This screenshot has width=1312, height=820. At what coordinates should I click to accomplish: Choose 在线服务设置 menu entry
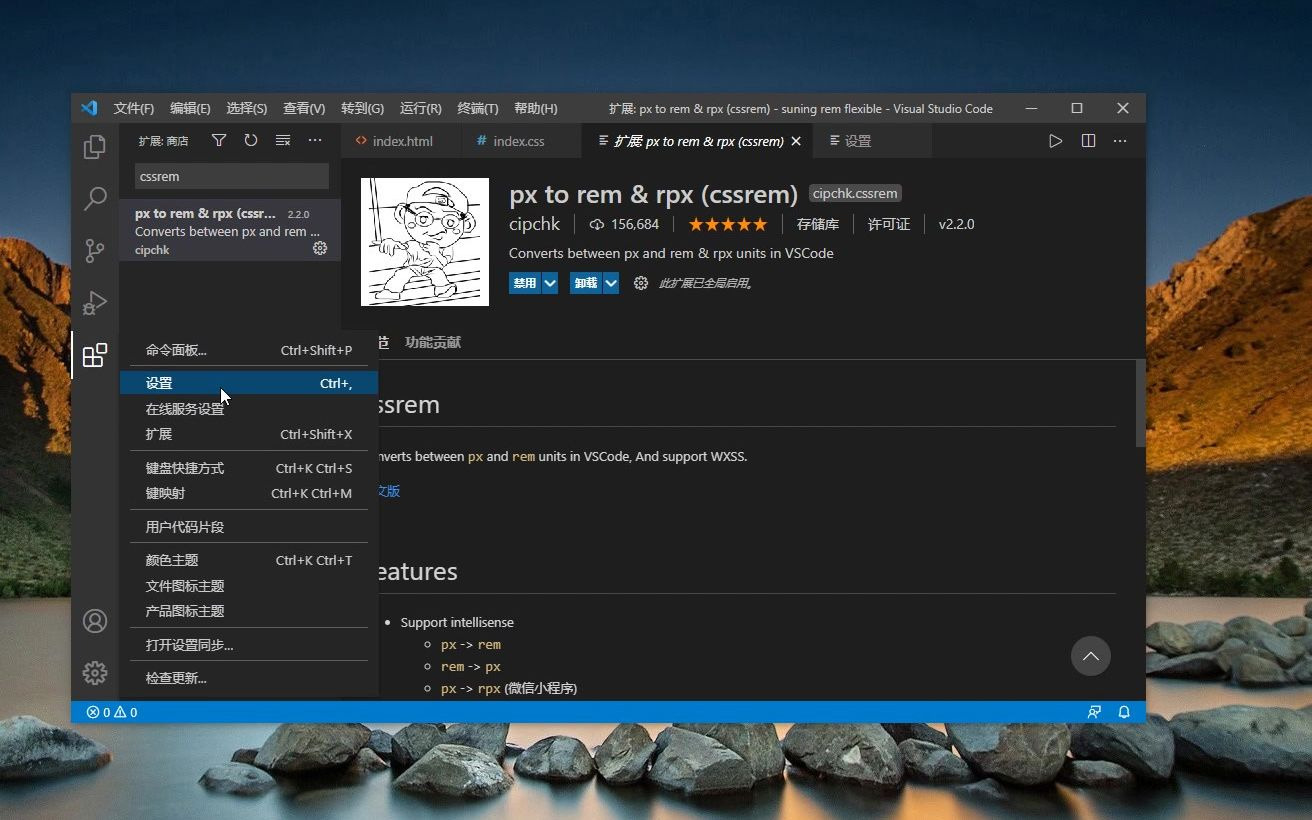click(249, 409)
